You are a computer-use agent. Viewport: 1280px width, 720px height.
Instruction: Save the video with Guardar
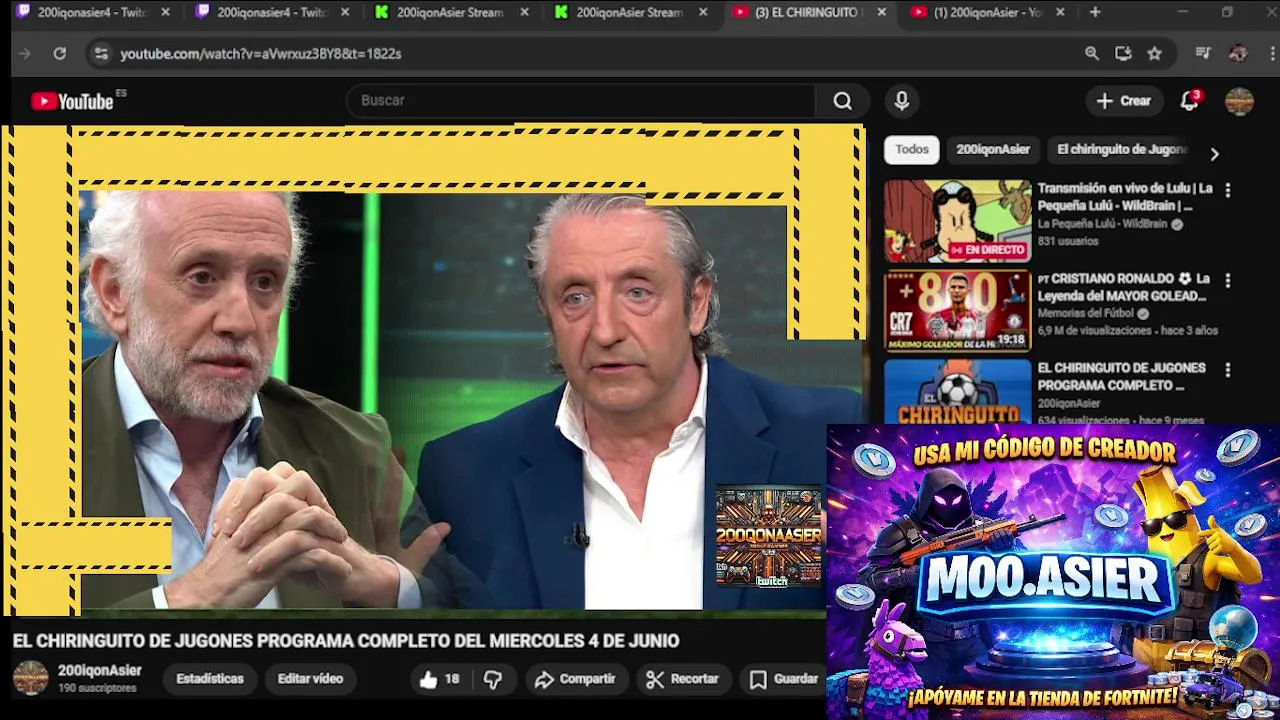[784, 680]
